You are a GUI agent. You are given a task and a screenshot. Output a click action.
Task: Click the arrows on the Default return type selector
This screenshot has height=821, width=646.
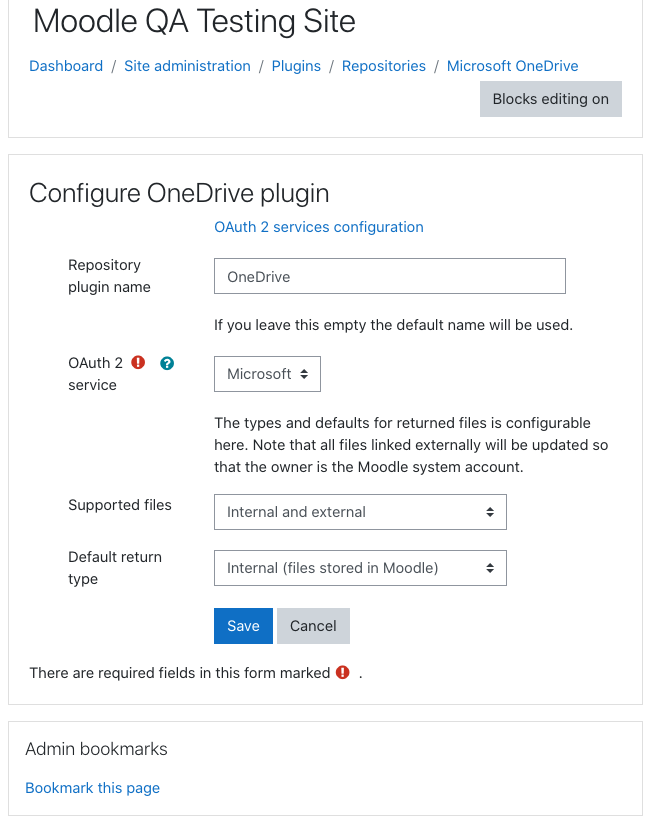[489, 568]
